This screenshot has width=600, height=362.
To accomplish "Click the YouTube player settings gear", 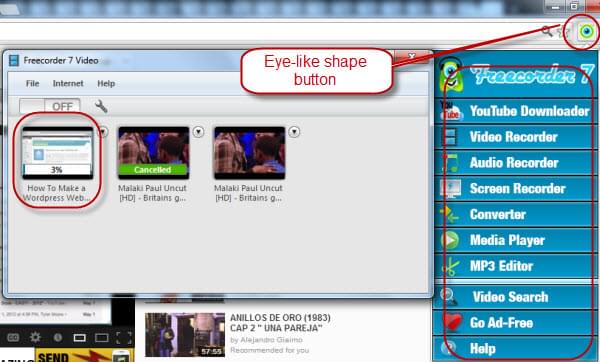I will pos(35,337).
